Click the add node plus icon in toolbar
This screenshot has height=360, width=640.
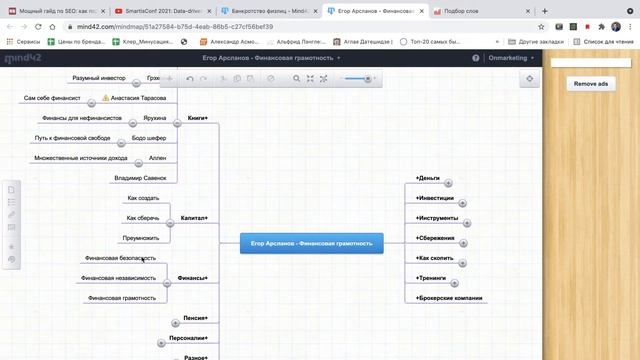point(169,78)
